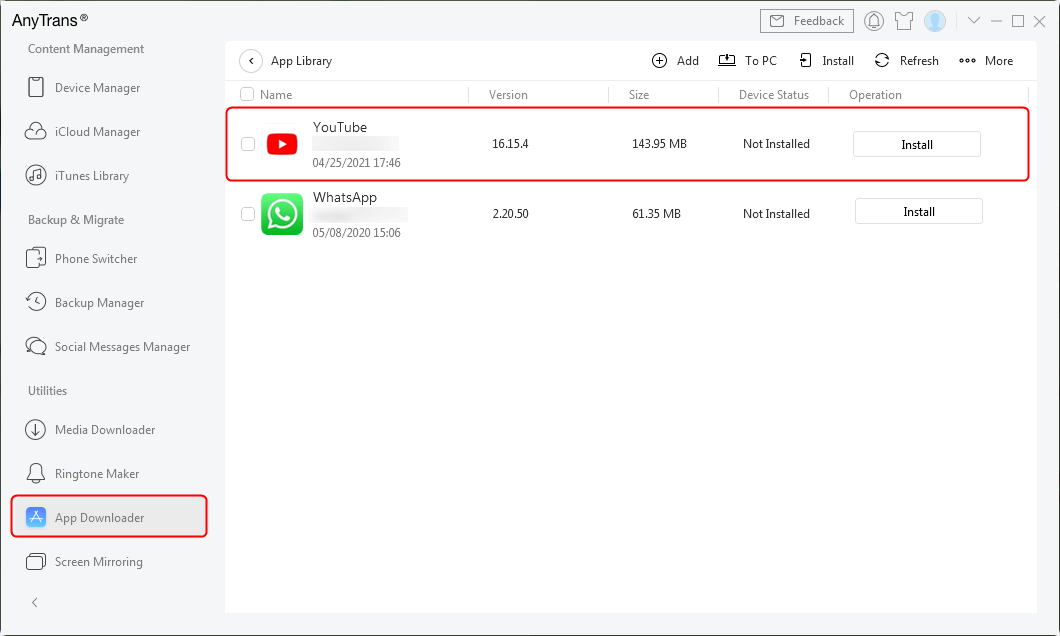Sort by the Device Status column header
This screenshot has height=636, width=1060.
coord(774,95)
